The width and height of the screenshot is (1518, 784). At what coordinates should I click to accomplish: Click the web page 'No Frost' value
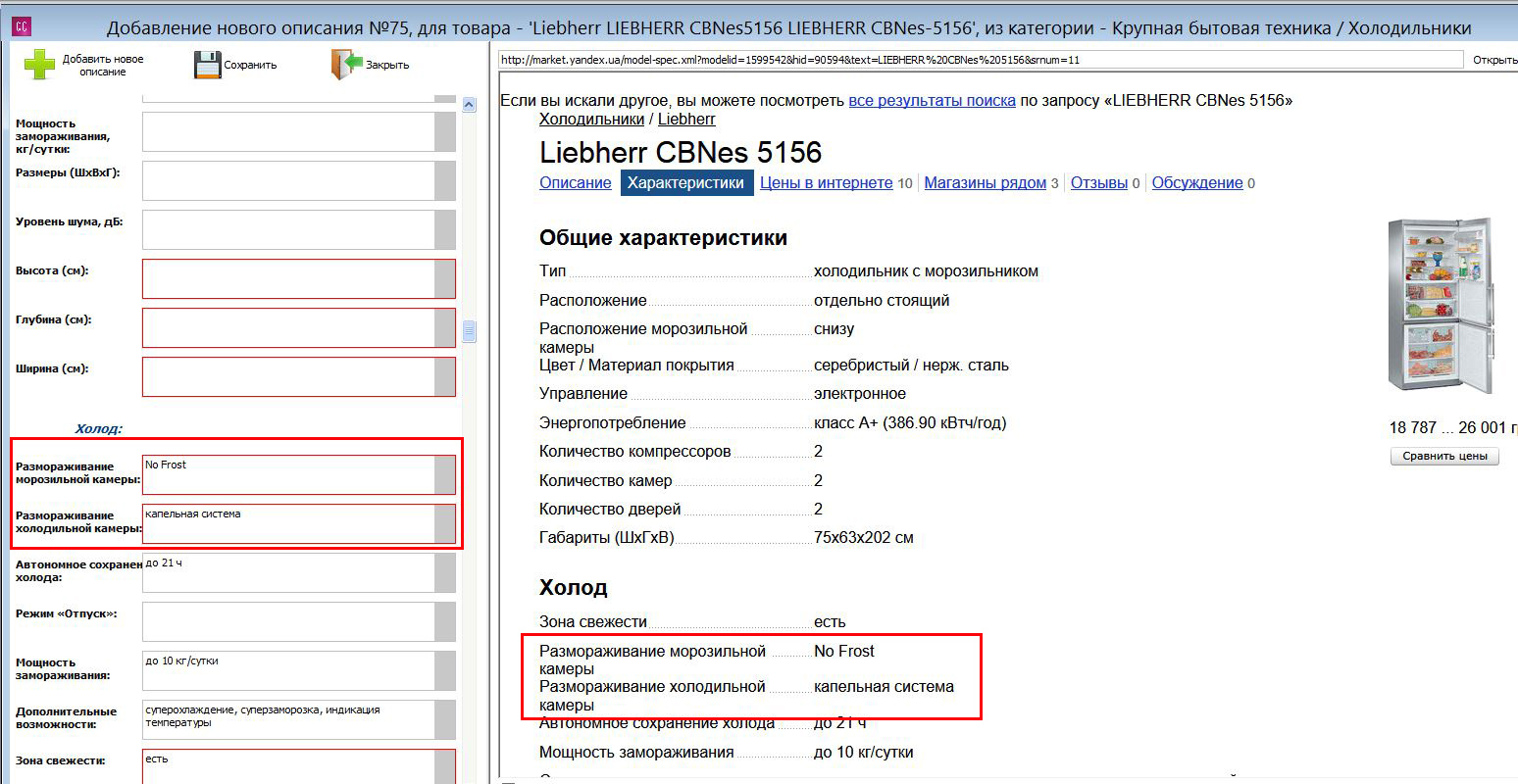click(x=844, y=651)
